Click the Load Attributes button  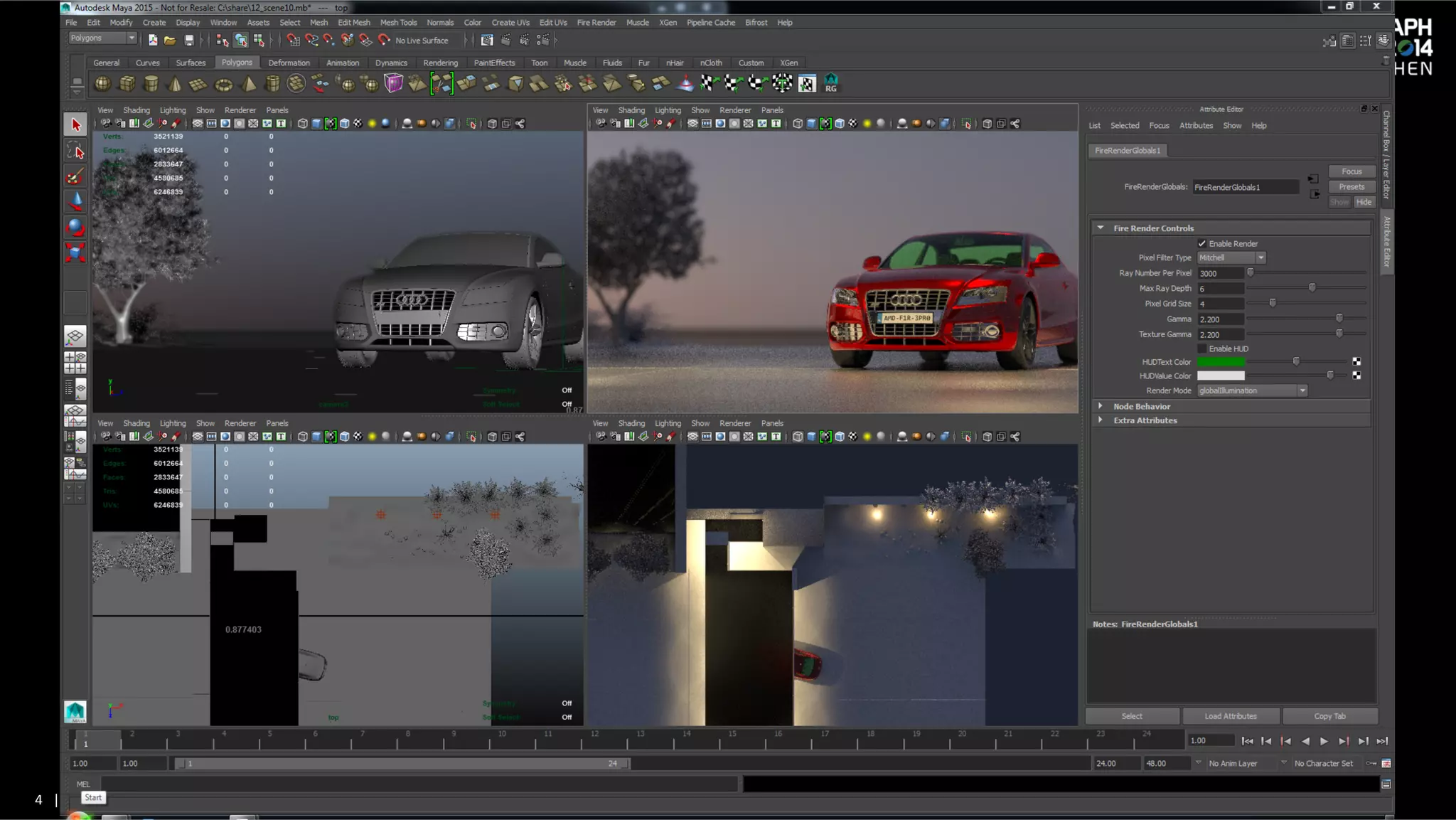pos(1230,716)
